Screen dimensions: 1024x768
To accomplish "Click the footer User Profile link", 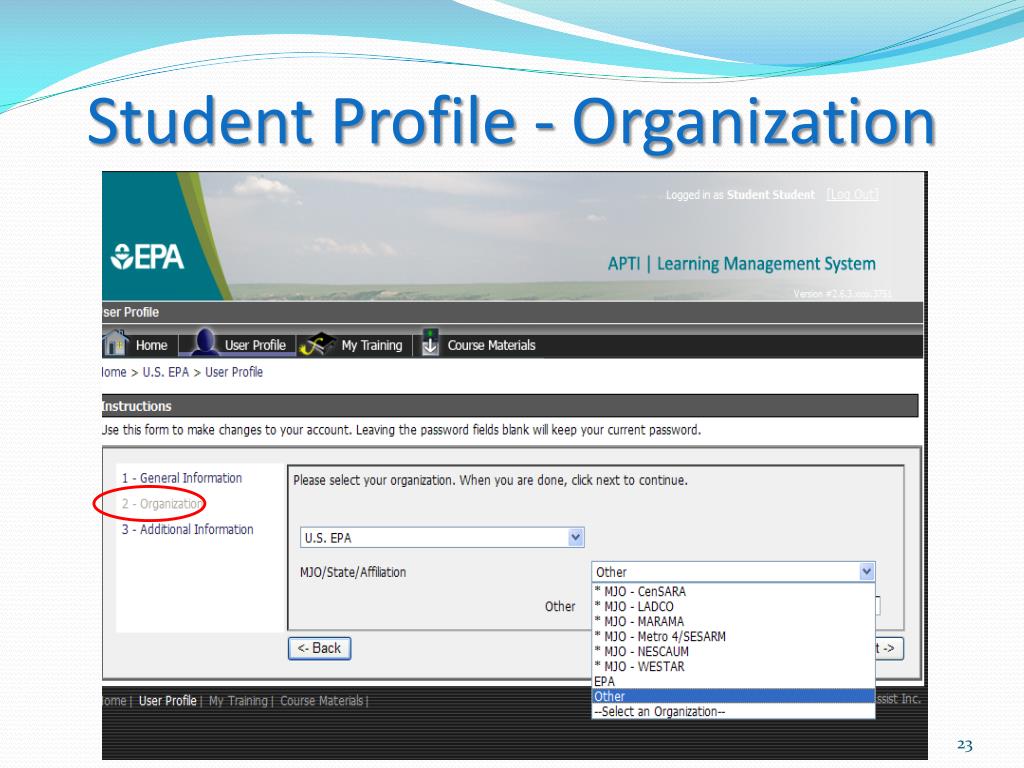I will tap(167, 701).
